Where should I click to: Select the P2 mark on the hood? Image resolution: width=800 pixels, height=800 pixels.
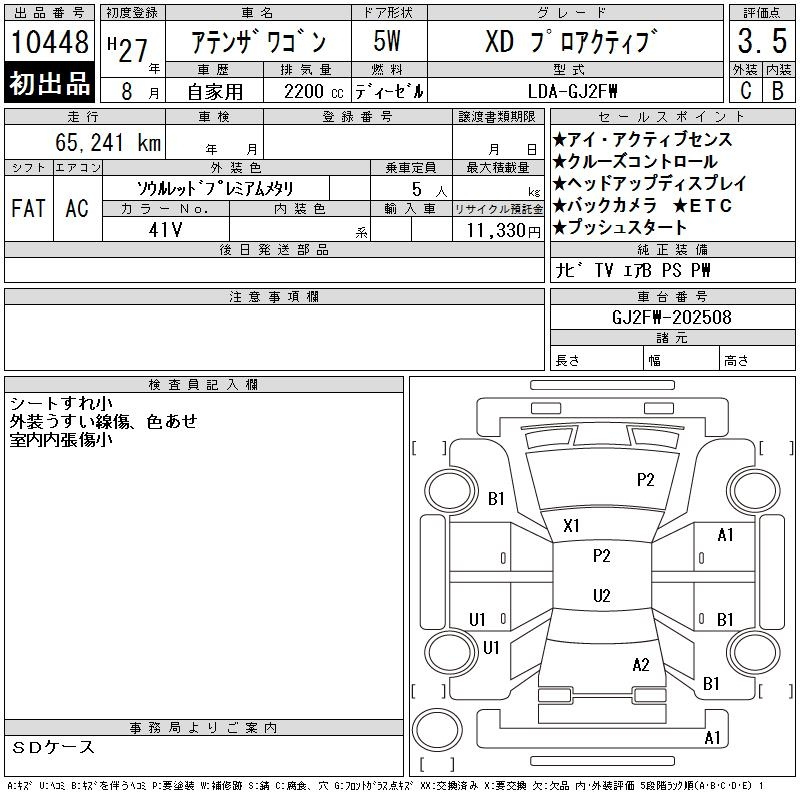(645, 480)
